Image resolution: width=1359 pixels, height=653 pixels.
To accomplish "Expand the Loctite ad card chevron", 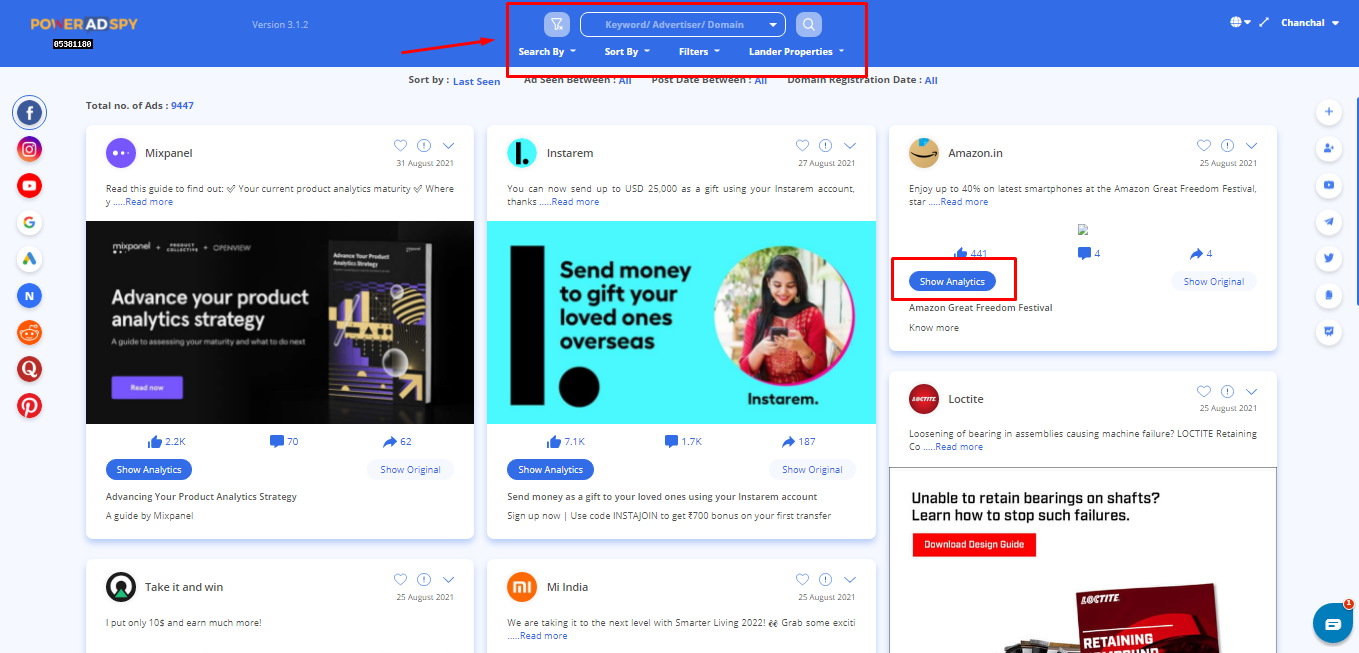I will (1251, 392).
